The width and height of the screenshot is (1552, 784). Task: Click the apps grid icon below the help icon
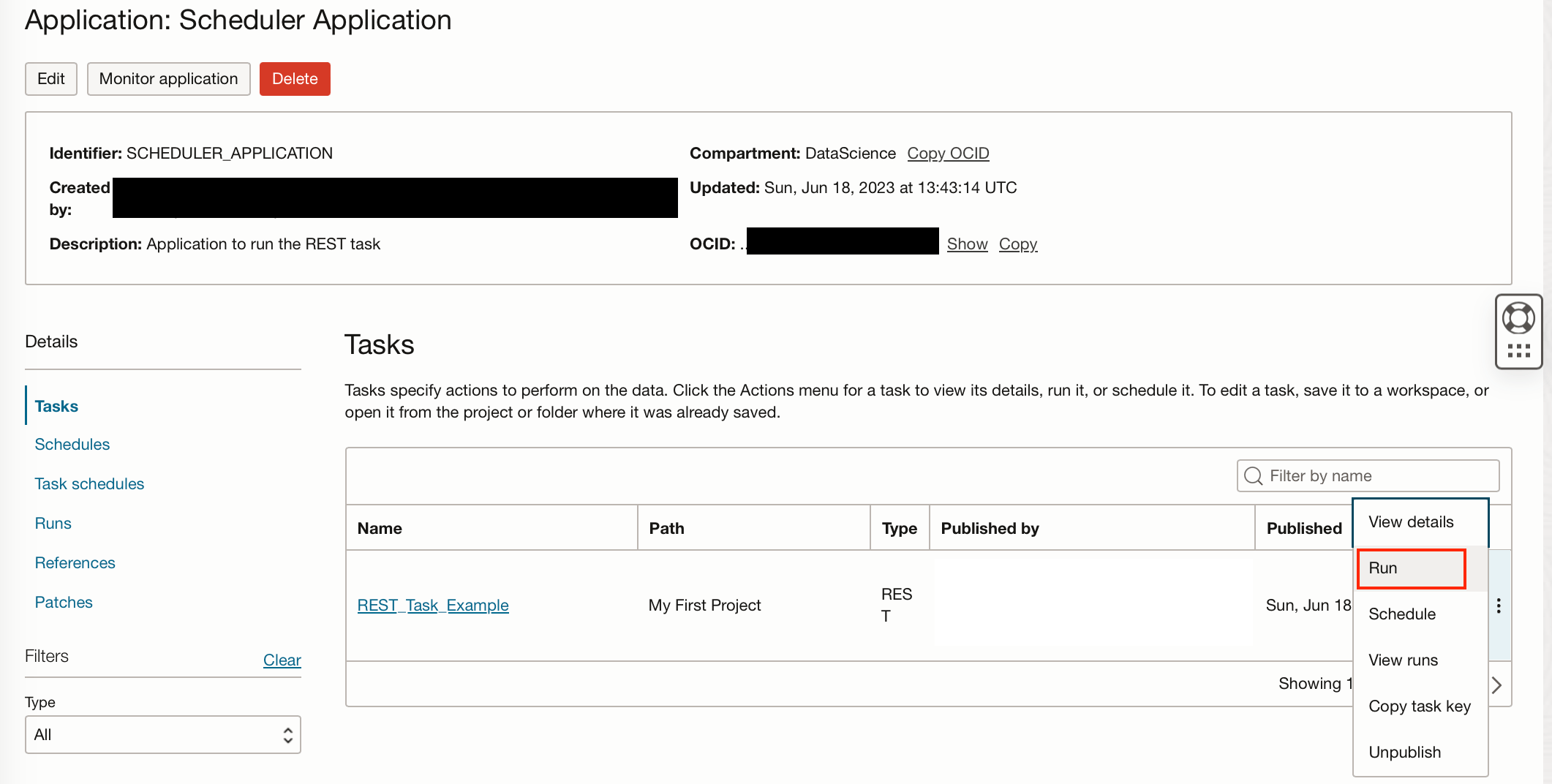pos(1519,350)
